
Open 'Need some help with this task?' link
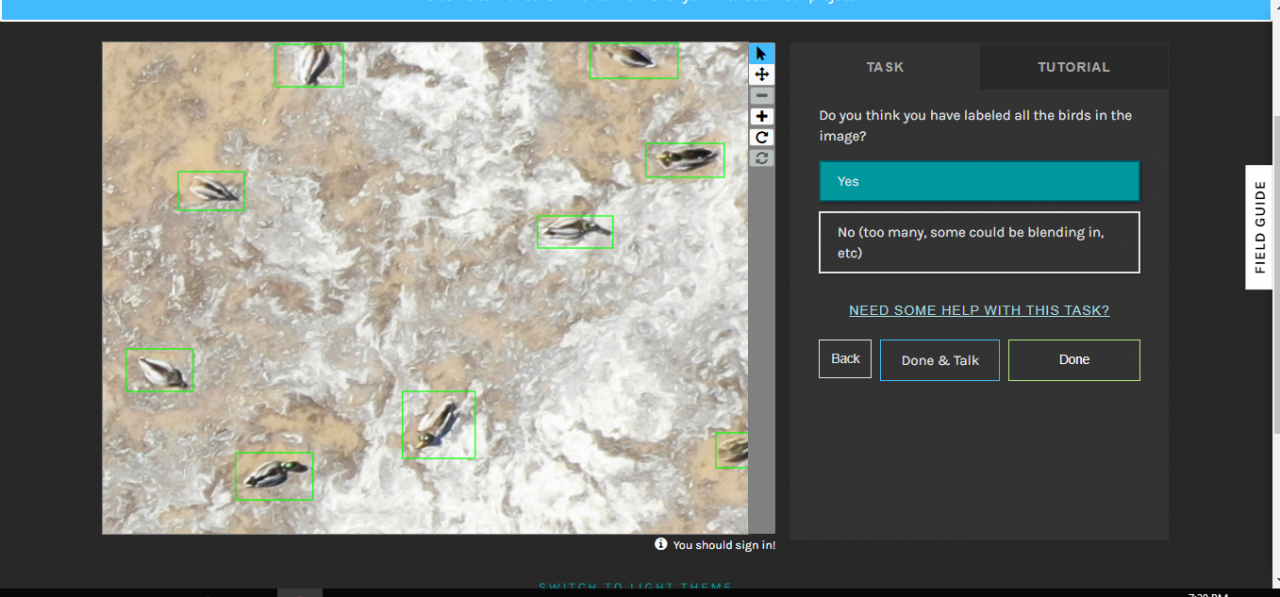[x=979, y=310]
